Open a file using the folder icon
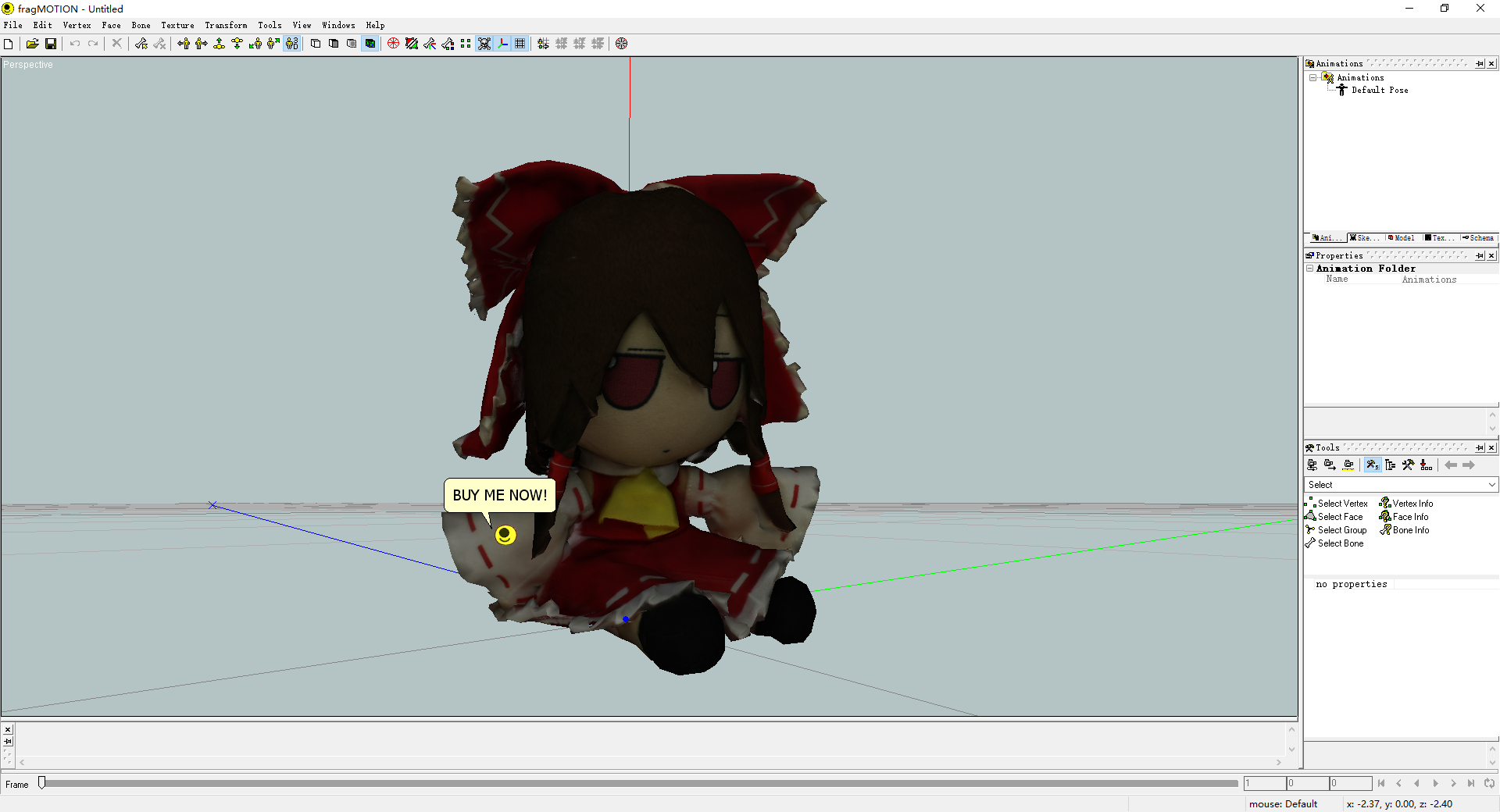The width and height of the screenshot is (1500, 812). pyautogui.click(x=32, y=44)
